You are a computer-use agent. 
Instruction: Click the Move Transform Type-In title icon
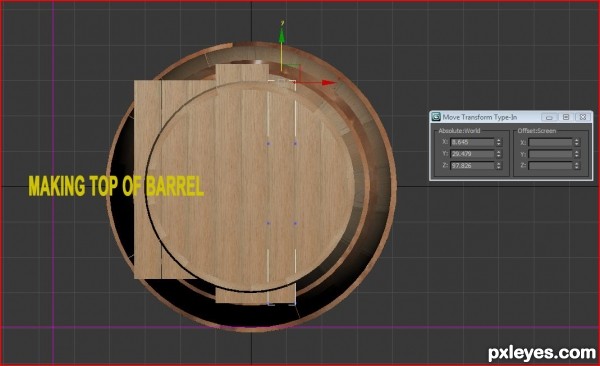pyautogui.click(x=436, y=117)
